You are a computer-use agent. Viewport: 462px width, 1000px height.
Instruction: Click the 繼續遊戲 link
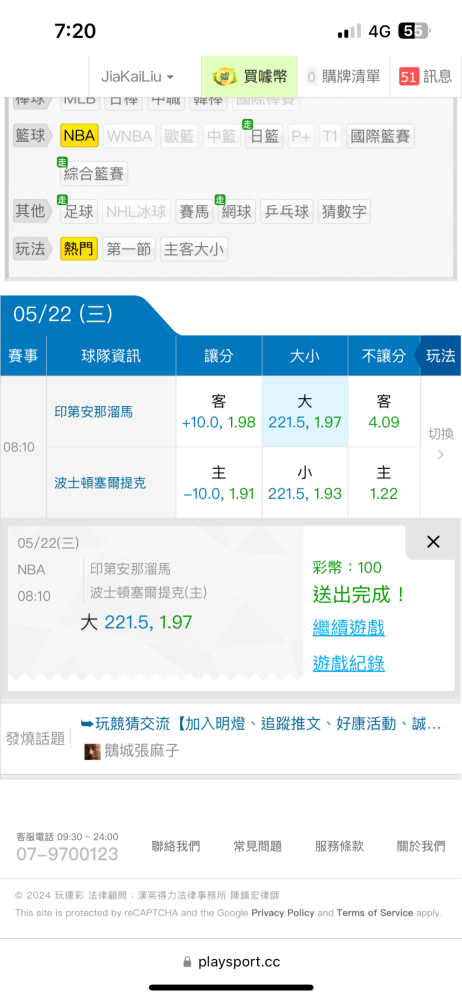[x=348, y=628]
